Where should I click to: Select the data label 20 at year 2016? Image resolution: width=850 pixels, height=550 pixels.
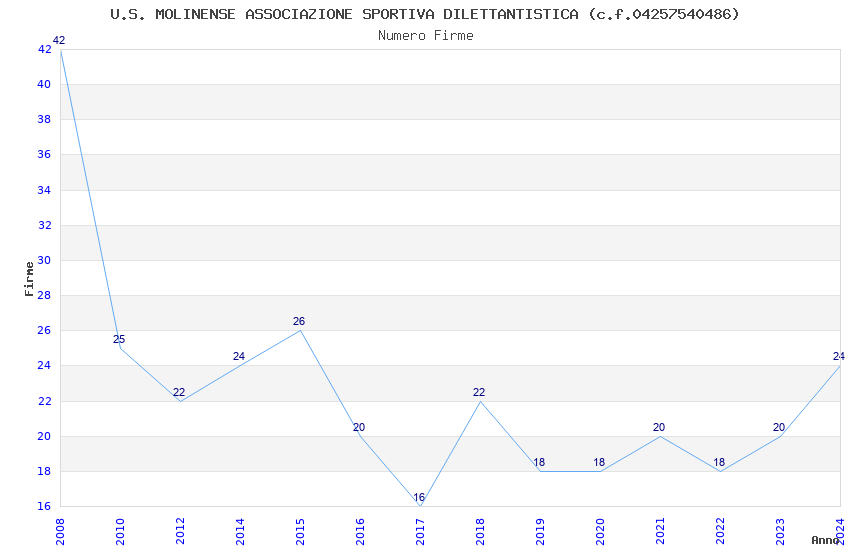pyautogui.click(x=359, y=428)
